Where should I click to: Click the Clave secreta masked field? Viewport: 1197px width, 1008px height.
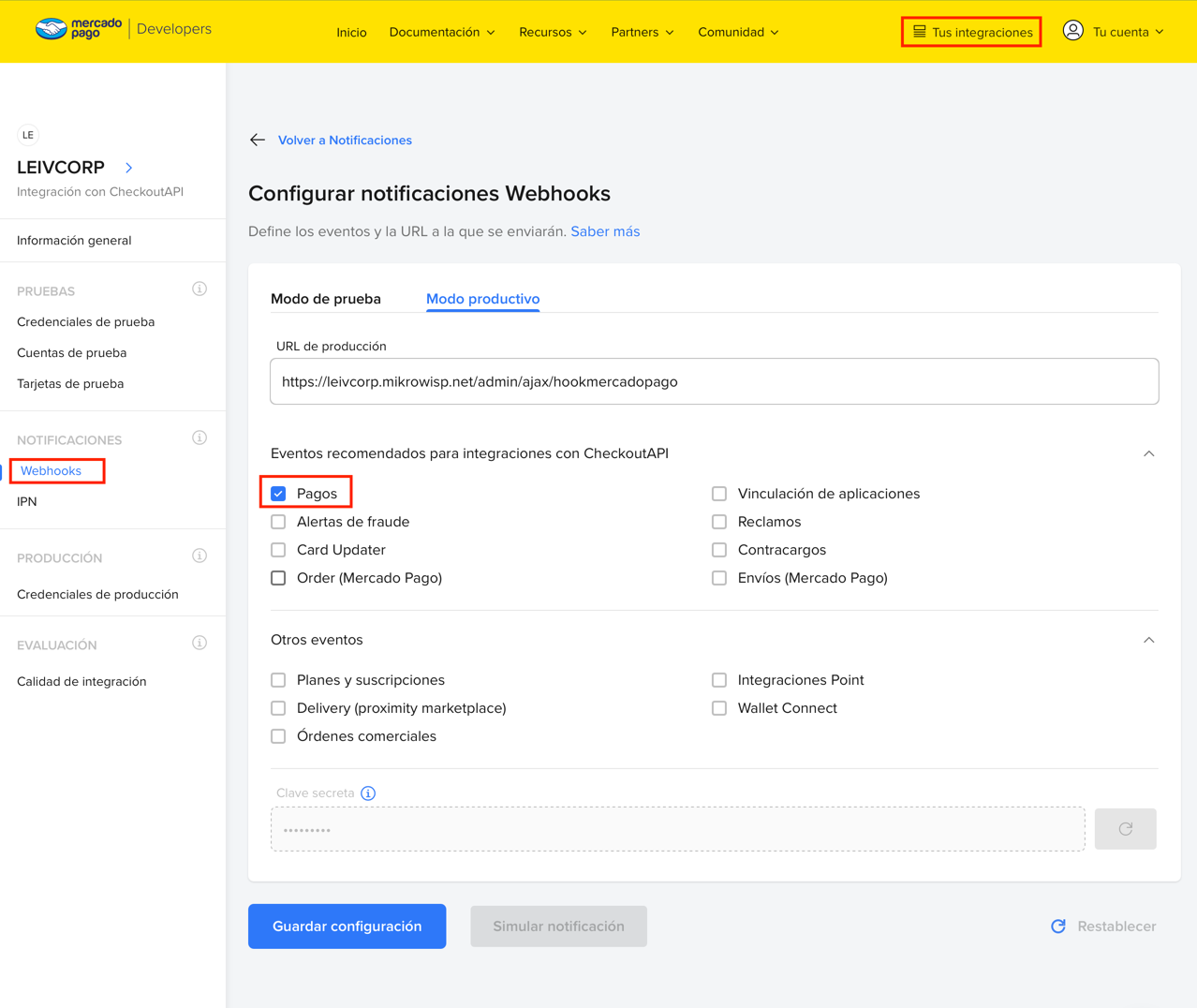(x=678, y=829)
